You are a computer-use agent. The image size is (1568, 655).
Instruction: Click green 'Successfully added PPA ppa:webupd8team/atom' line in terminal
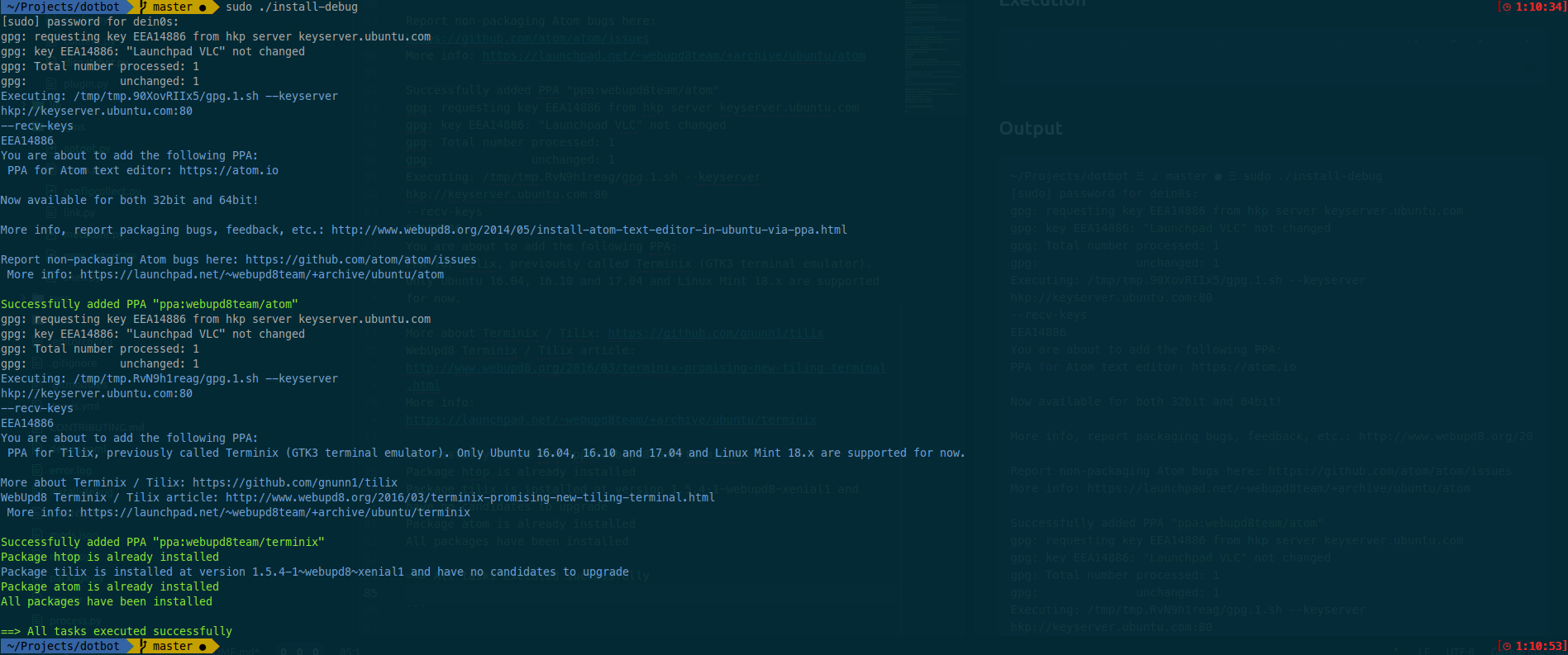pyautogui.click(x=150, y=304)
